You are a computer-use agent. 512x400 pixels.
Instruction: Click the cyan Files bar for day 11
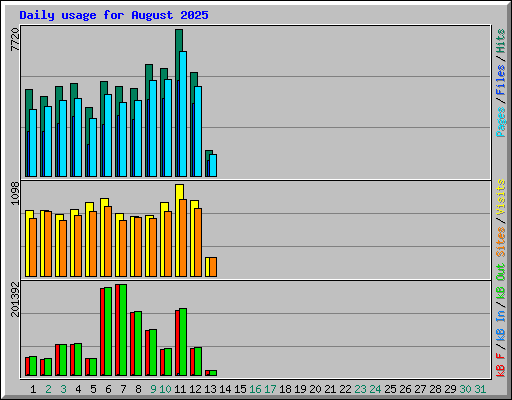(183, 114)
